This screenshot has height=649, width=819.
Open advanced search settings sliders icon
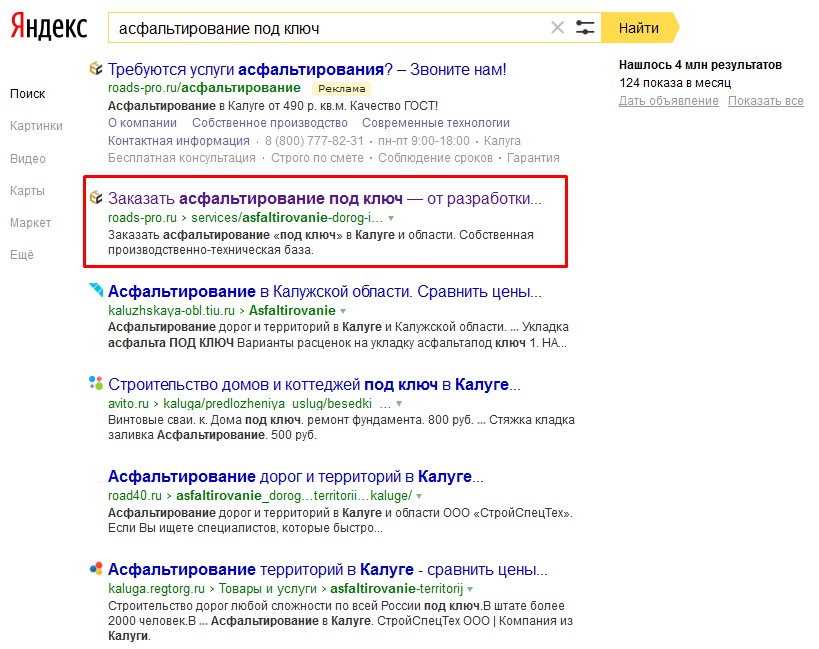[584, 28]
